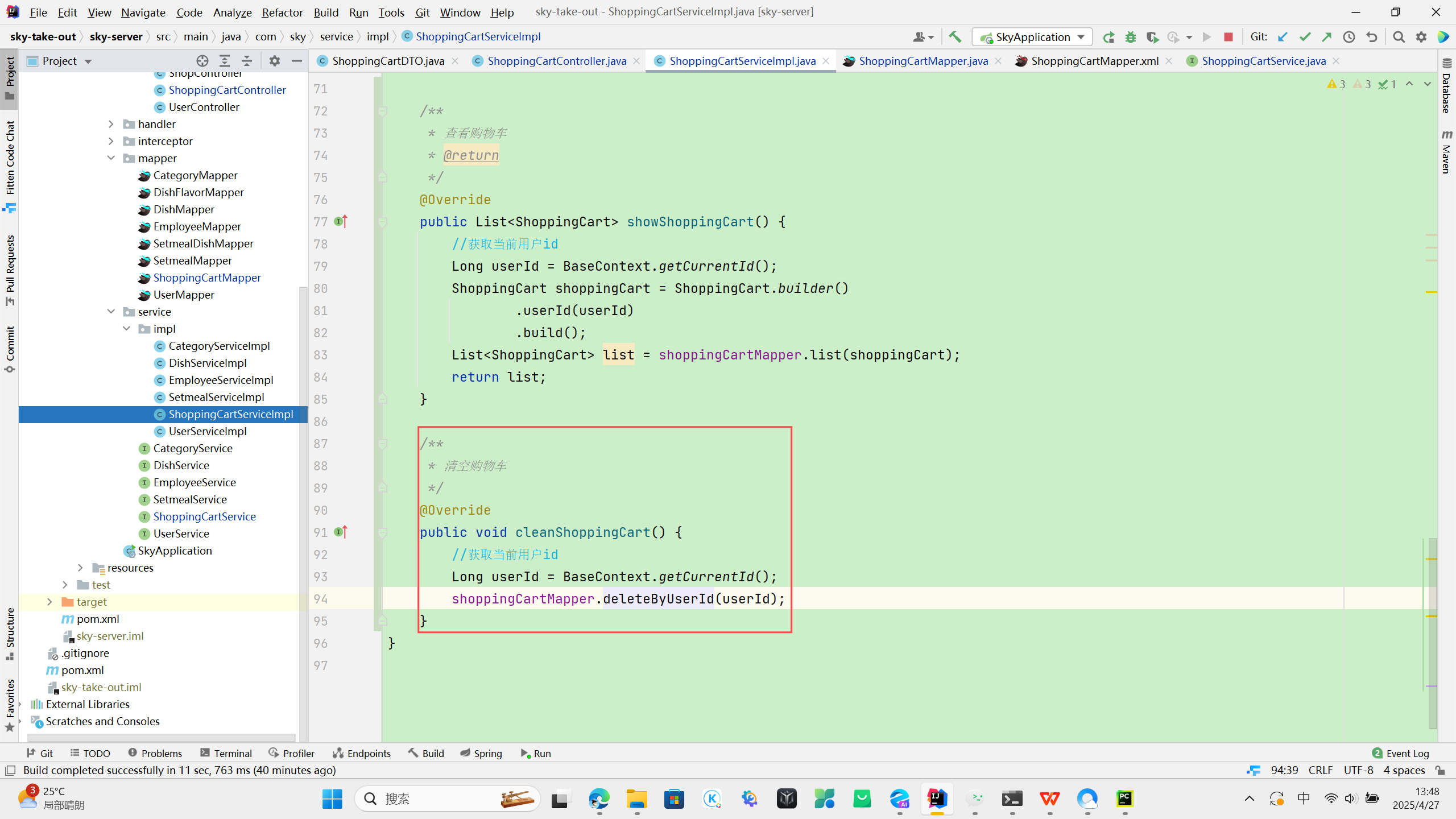Switch to ShoppingCartMapper.xml tab
The width and height of the screenshot is (1456, 819).
click(1094, 61)
